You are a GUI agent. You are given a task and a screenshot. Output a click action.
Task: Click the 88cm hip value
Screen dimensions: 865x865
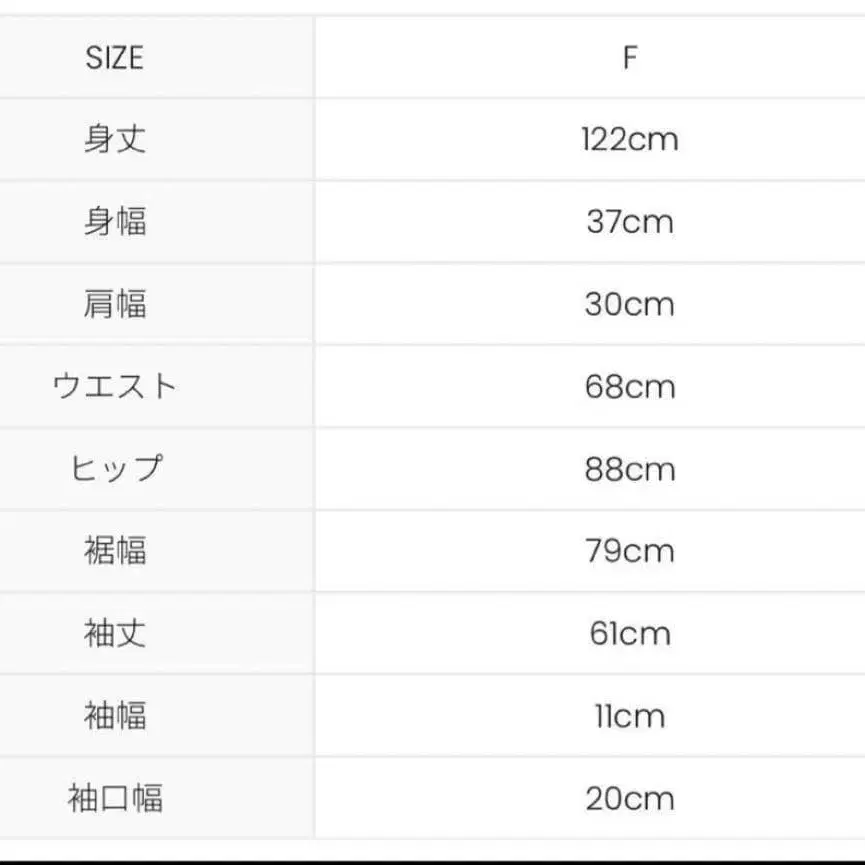pos(629,469)
